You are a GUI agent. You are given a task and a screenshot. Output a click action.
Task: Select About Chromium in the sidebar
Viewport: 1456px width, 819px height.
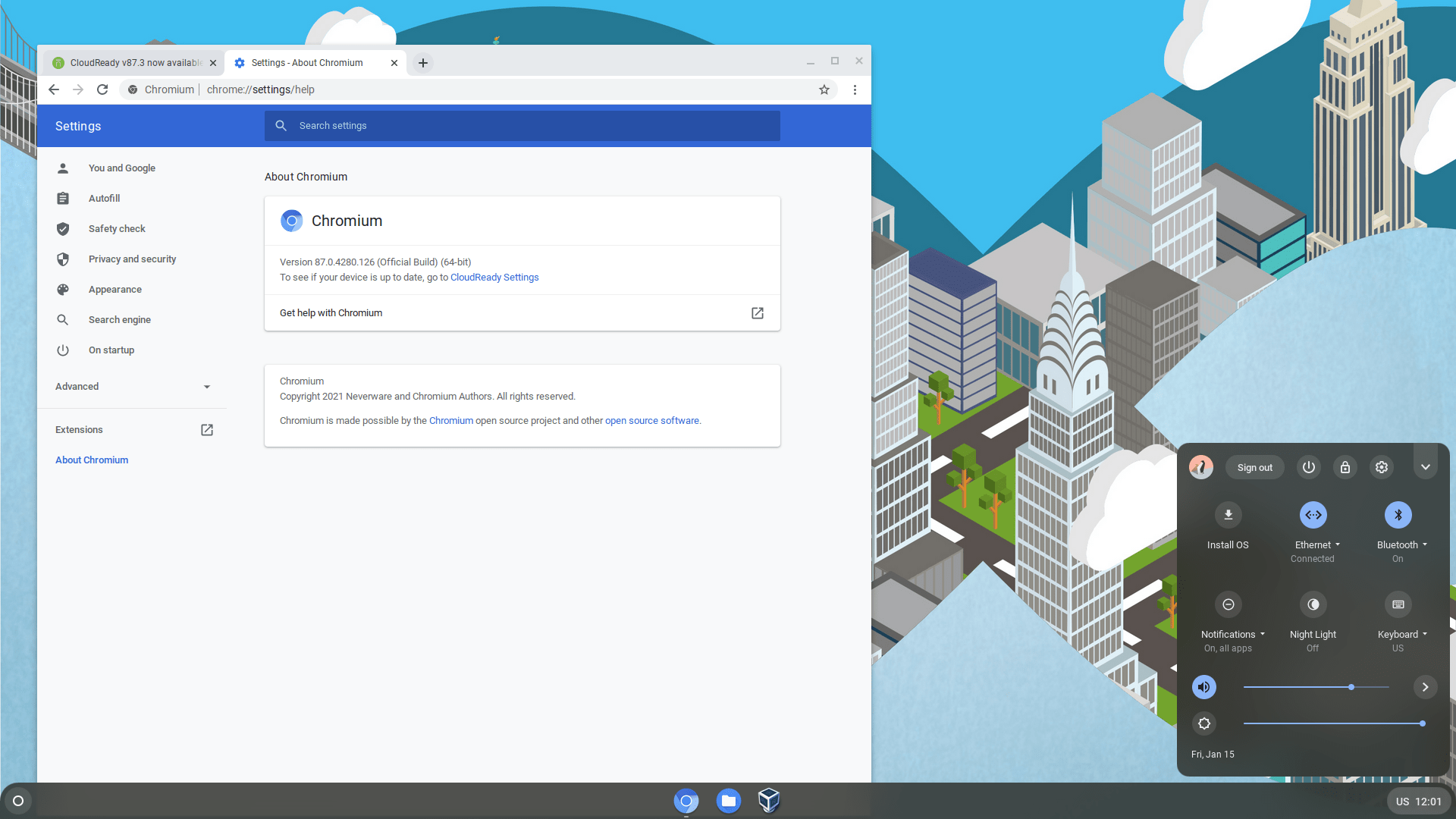tap(92, 460)
